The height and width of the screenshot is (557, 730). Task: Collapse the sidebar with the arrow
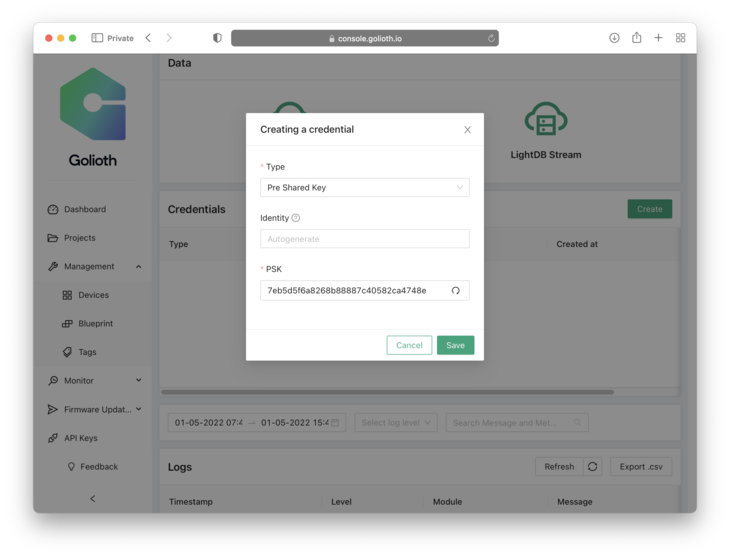(x=93, y=499)
